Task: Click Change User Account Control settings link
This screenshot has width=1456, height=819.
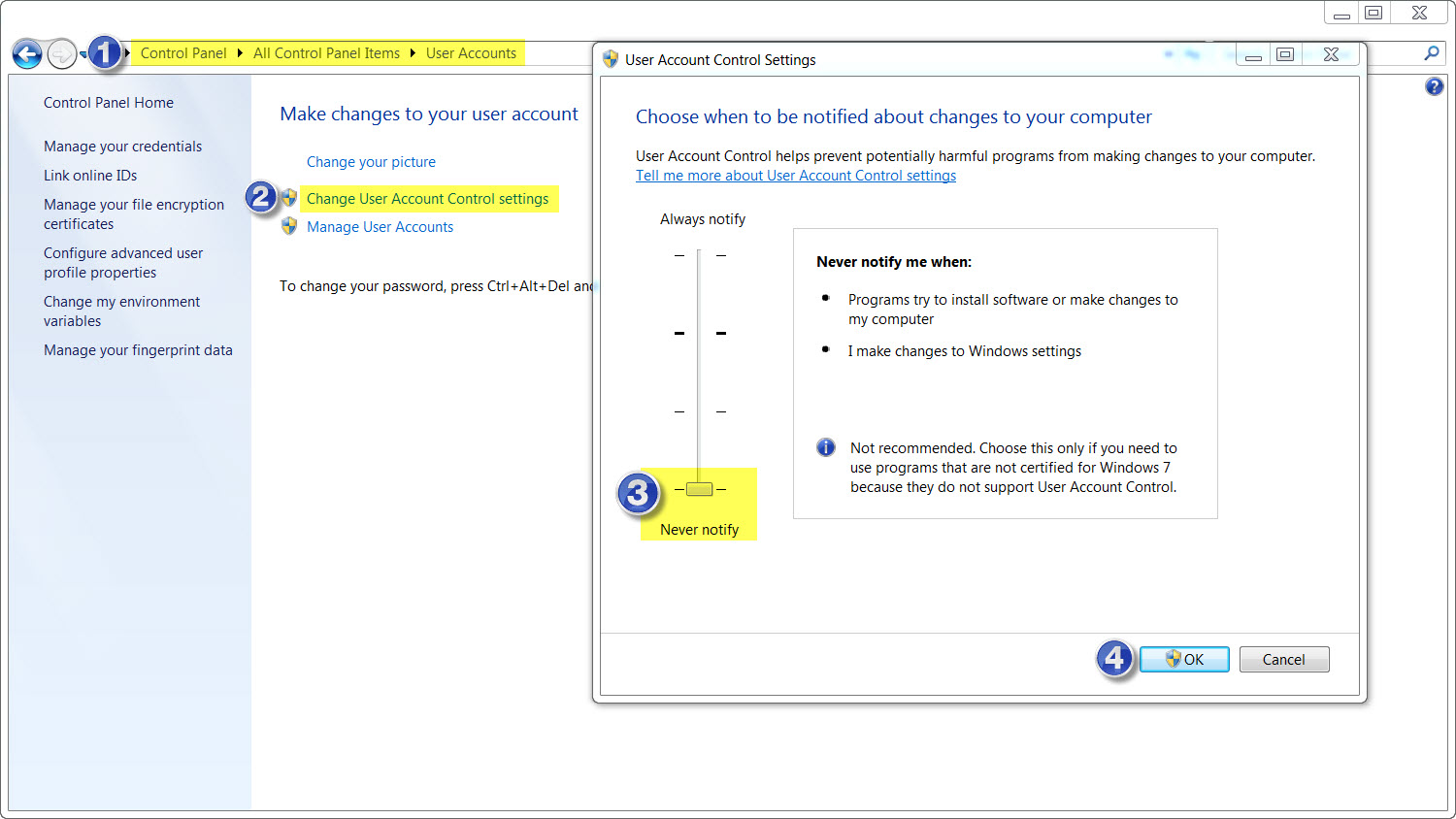Action: click(427, 199)
